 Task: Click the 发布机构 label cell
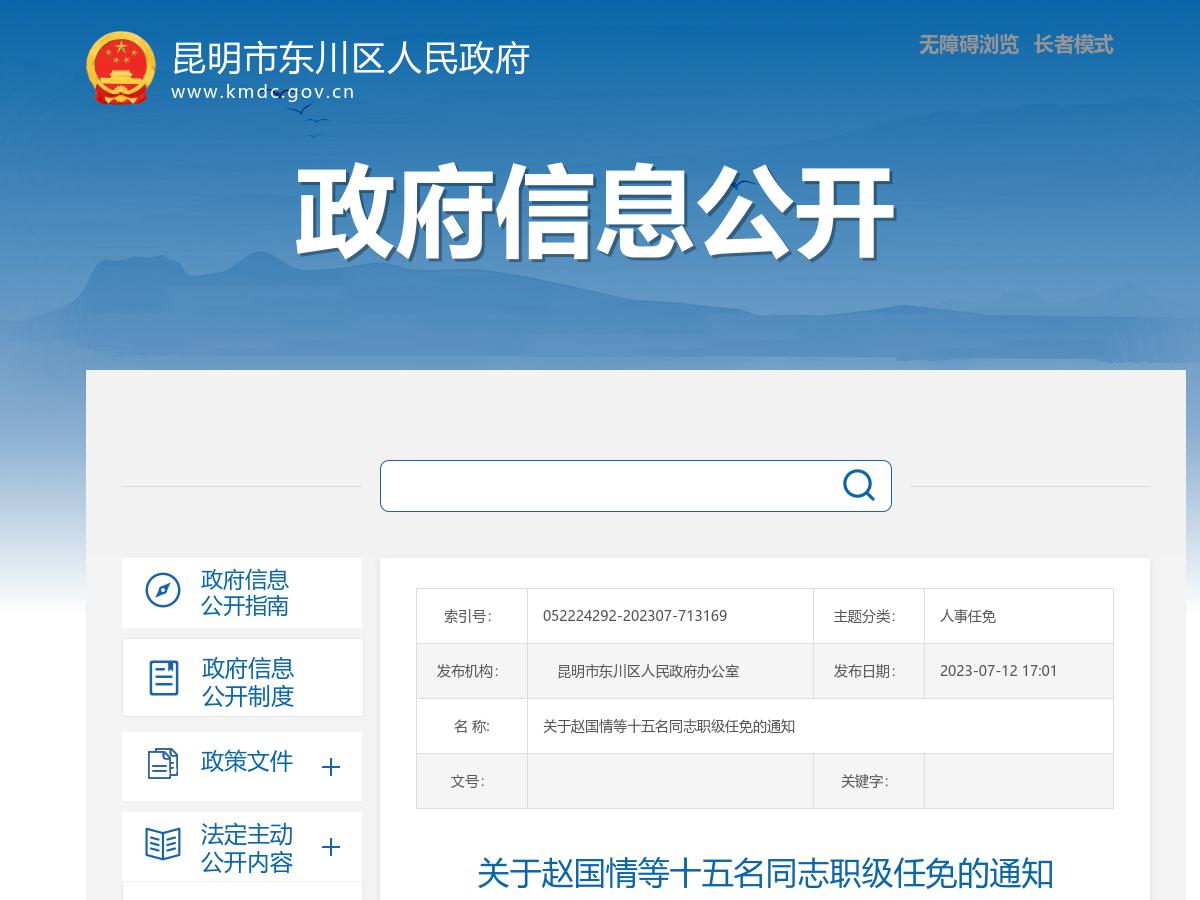tap(472, 671)
